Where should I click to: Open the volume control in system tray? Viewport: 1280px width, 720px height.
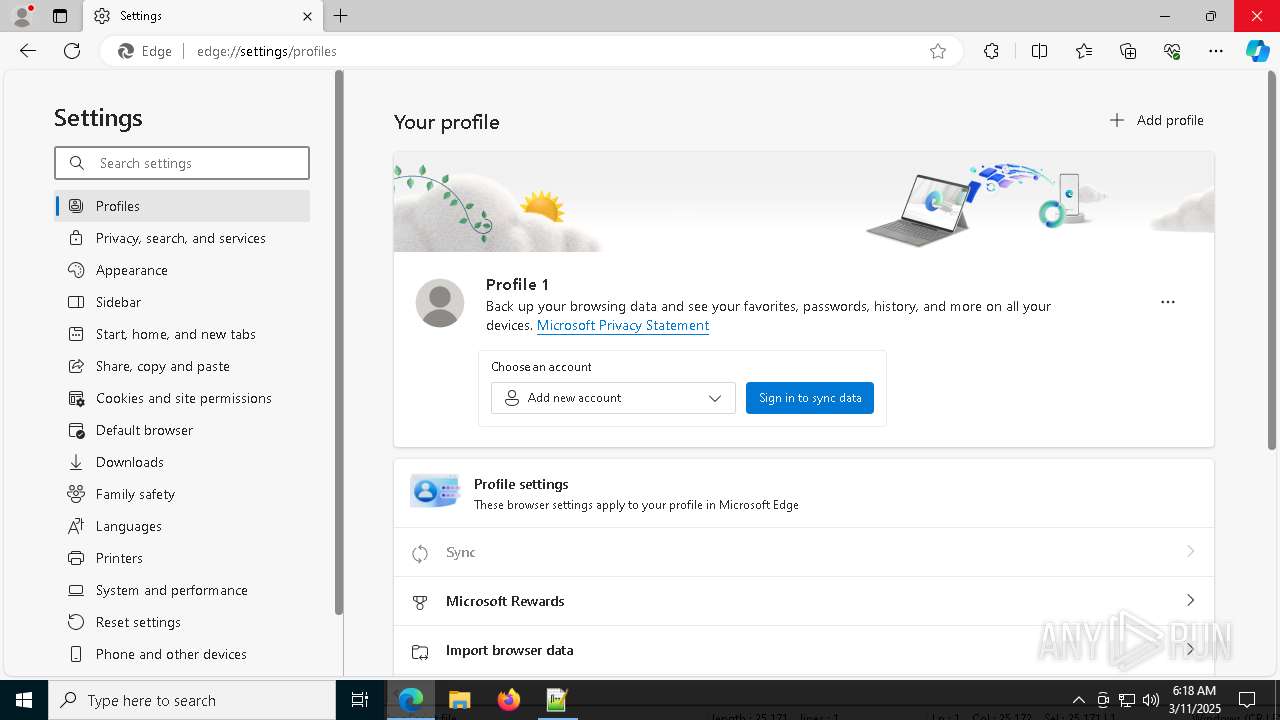click(1151, 700)
